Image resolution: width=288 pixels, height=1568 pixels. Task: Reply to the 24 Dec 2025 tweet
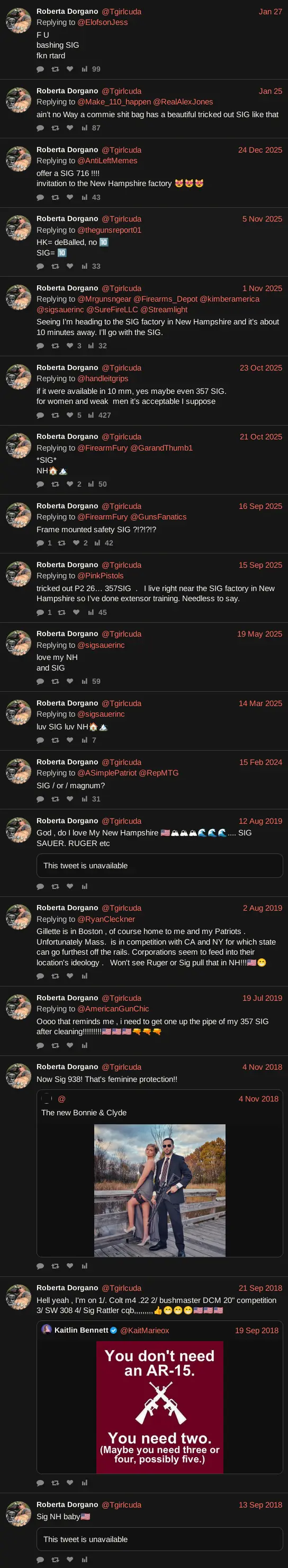click(x=40, y=198)
